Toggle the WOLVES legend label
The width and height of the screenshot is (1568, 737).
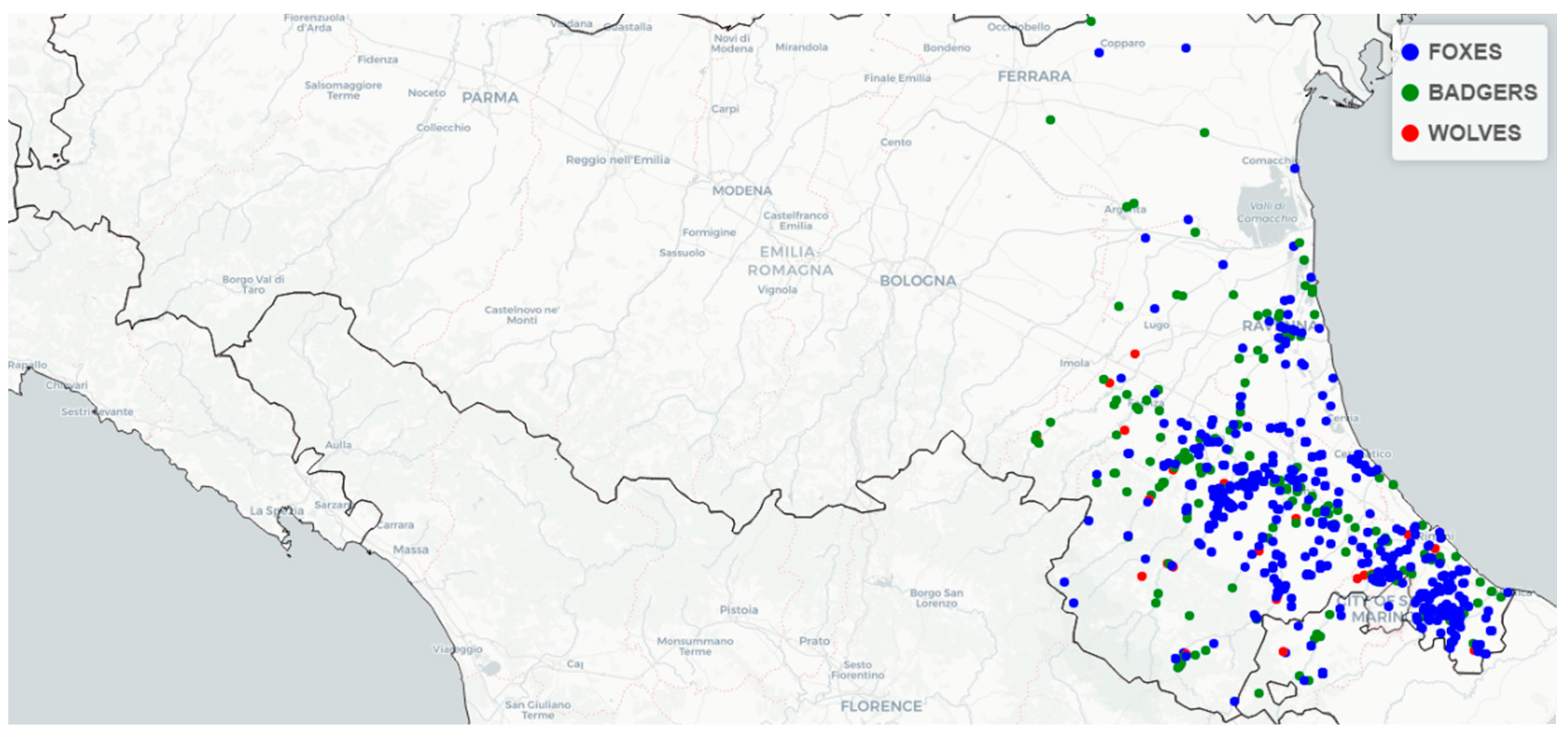click(1474, 133)
